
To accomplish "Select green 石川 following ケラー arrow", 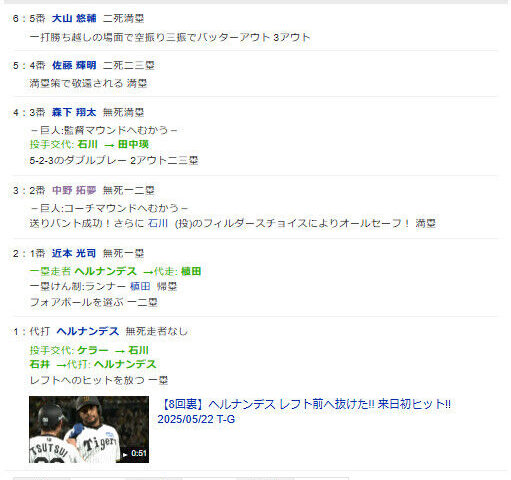I will (x=138, y=350).
